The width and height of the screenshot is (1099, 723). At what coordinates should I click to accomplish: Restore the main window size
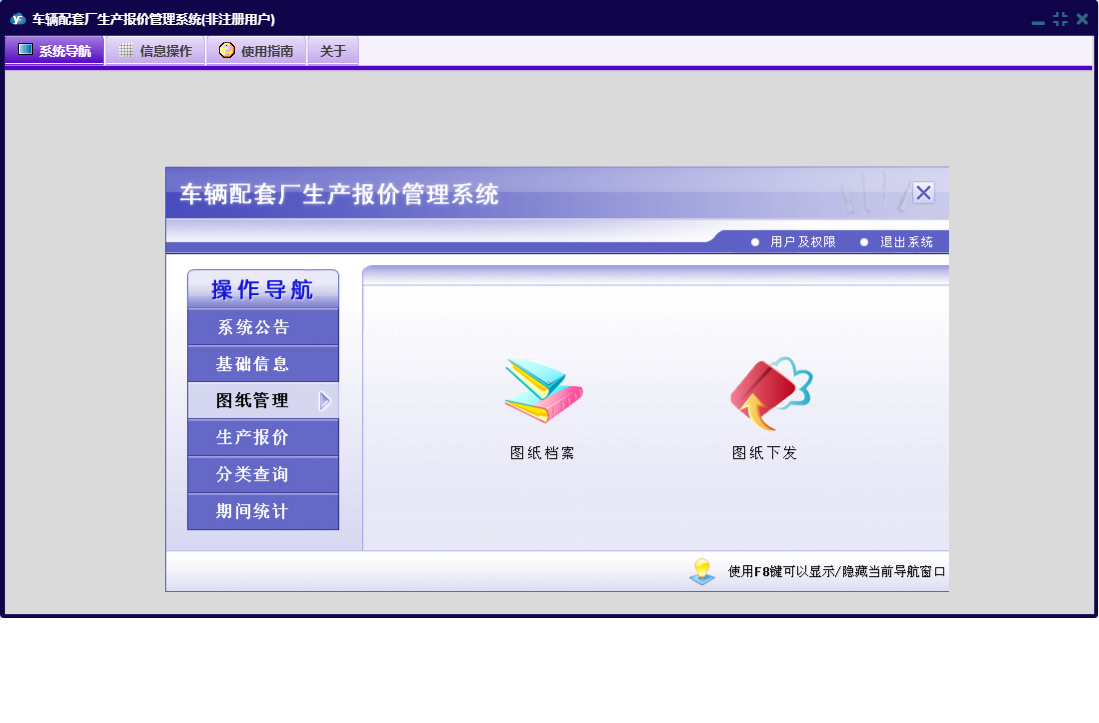pos(1060,19)
